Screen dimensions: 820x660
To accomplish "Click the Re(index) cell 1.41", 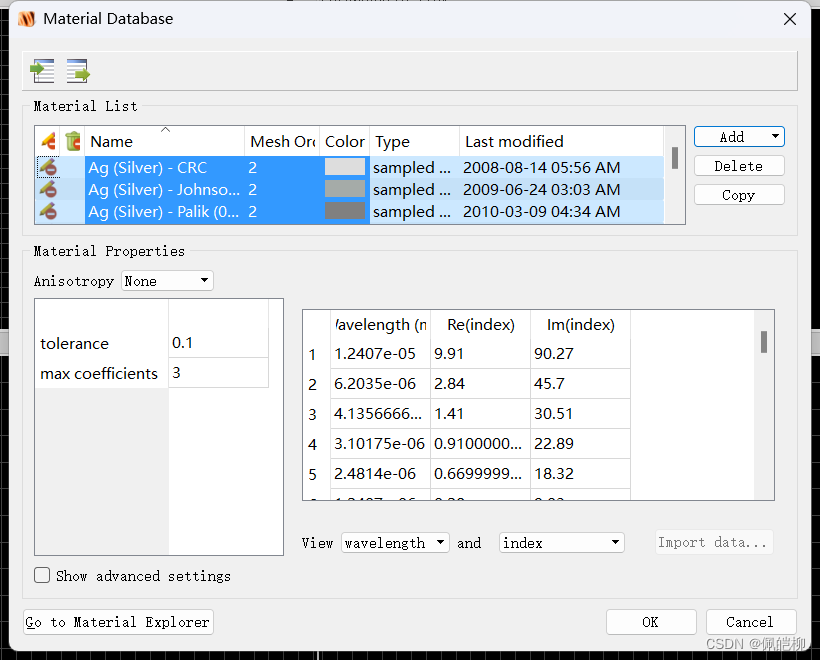I will 481,414.
